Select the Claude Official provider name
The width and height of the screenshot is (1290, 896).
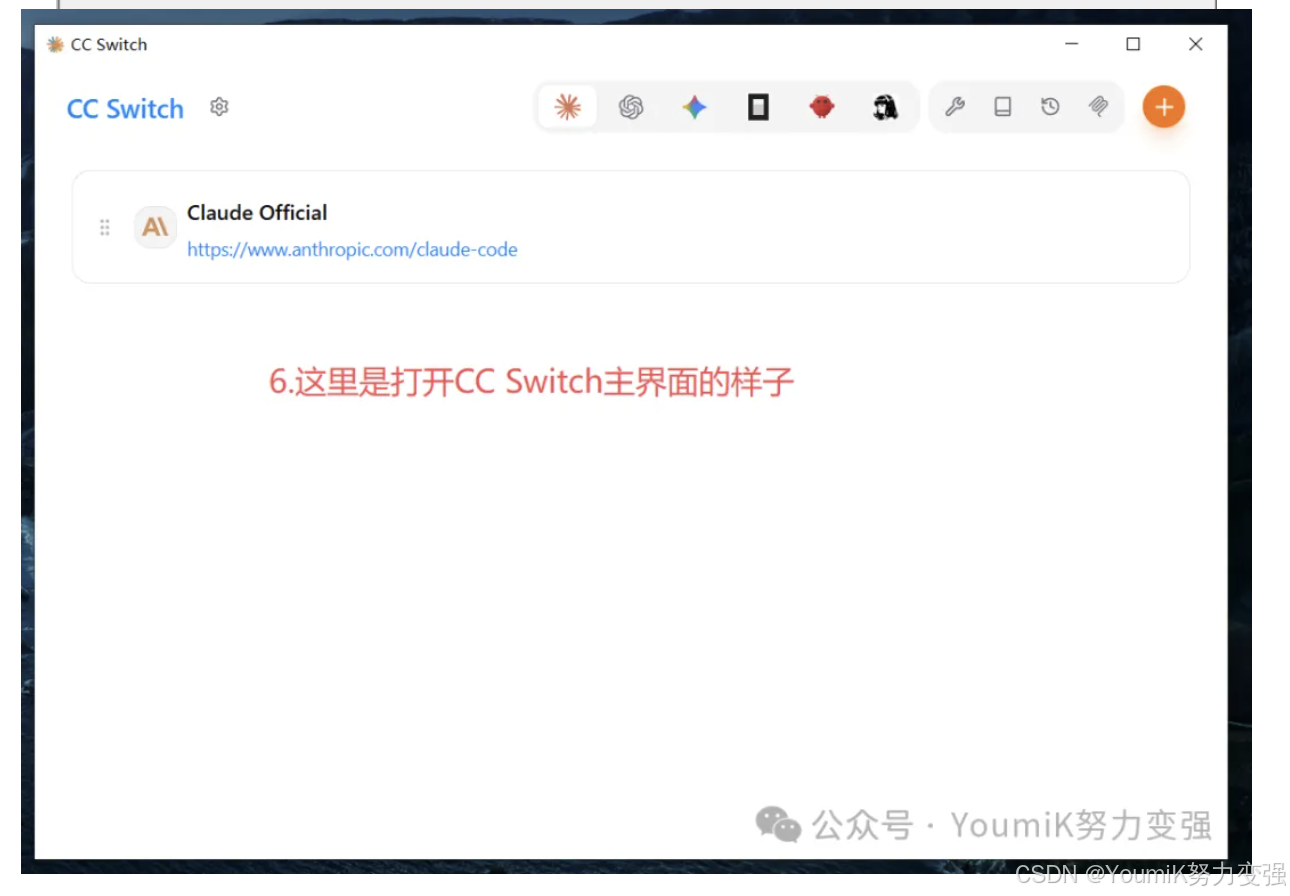(257, 213)
